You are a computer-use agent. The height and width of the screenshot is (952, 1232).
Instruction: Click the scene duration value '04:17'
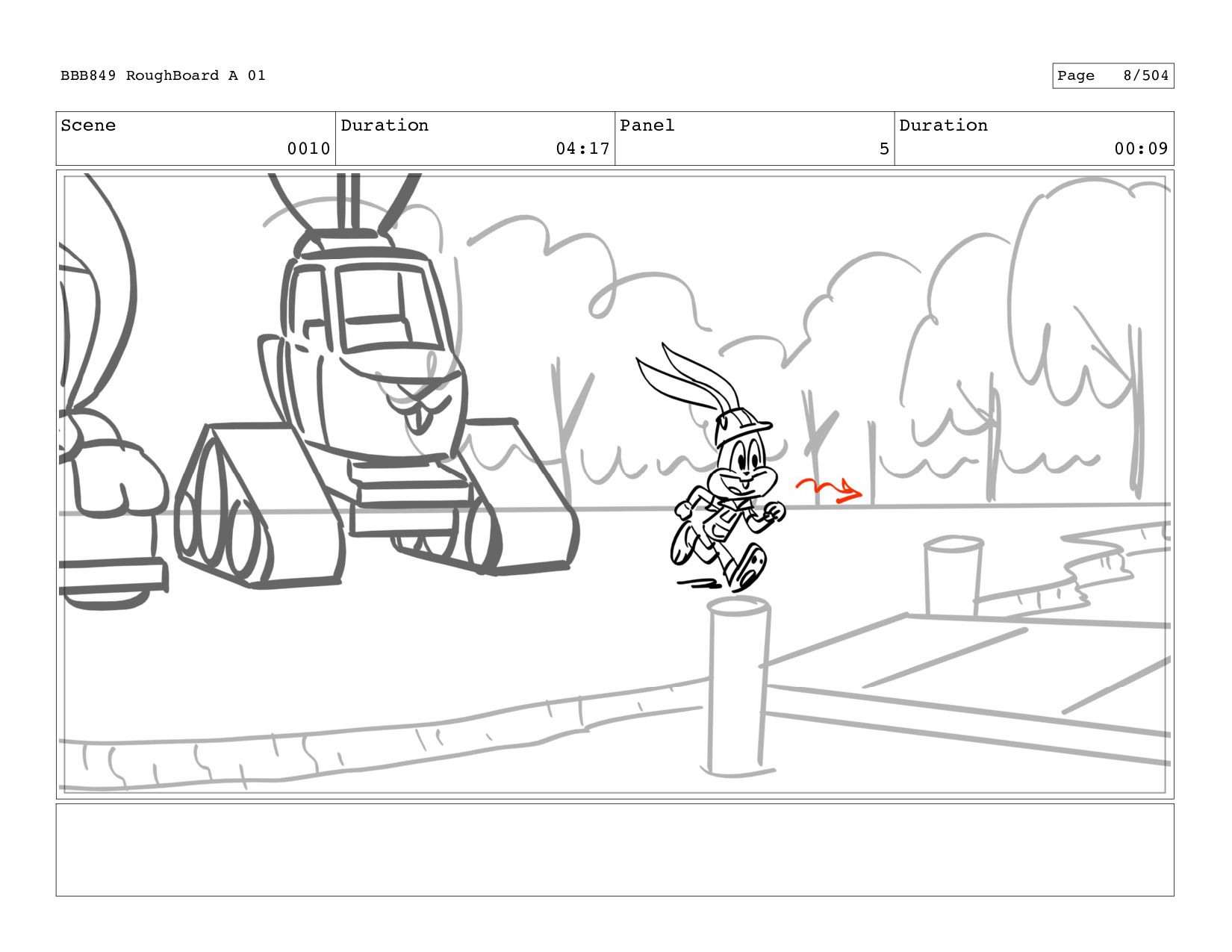pos(582,149)
